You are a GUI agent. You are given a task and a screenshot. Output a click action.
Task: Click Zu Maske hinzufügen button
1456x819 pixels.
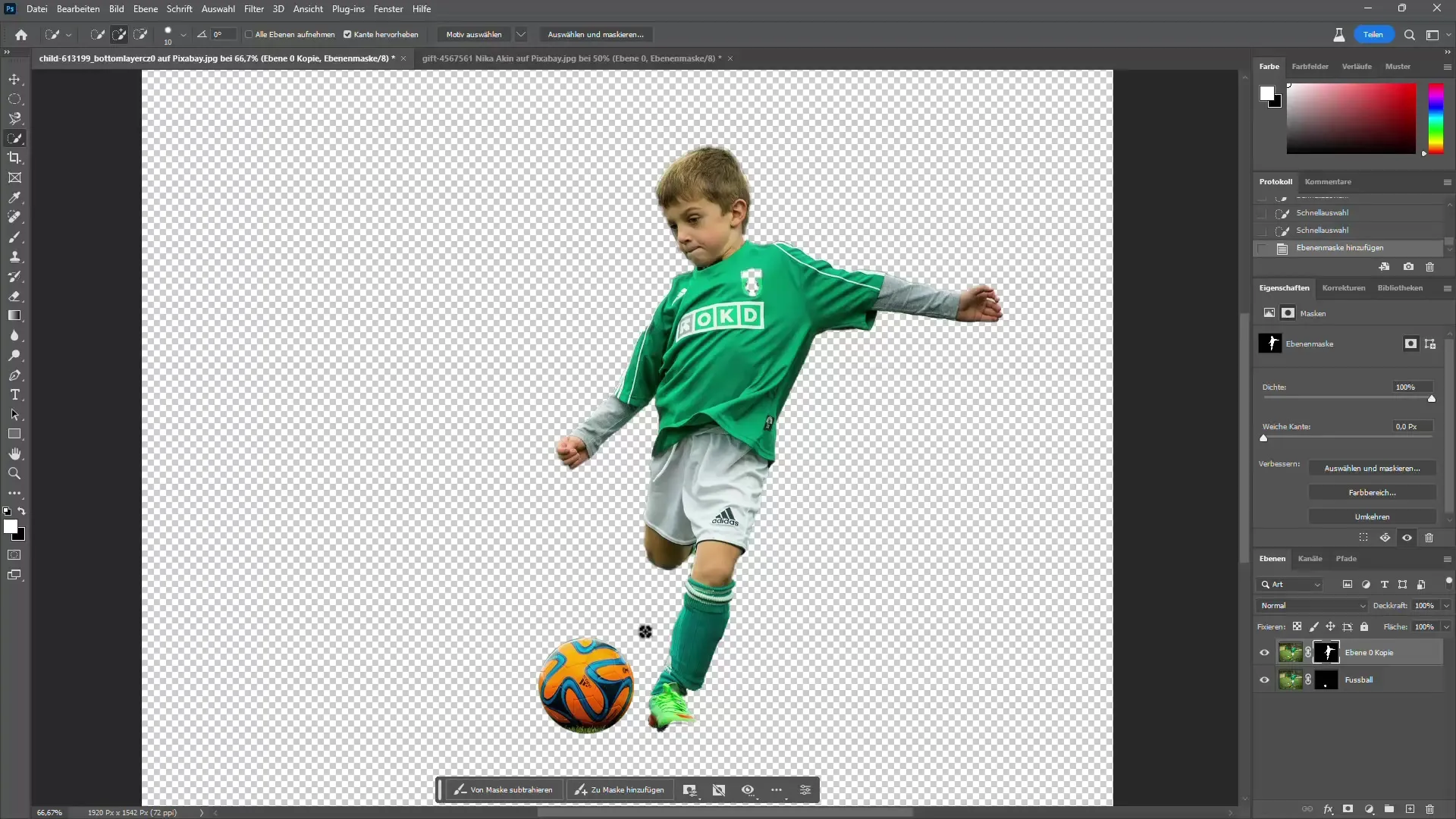619,790
